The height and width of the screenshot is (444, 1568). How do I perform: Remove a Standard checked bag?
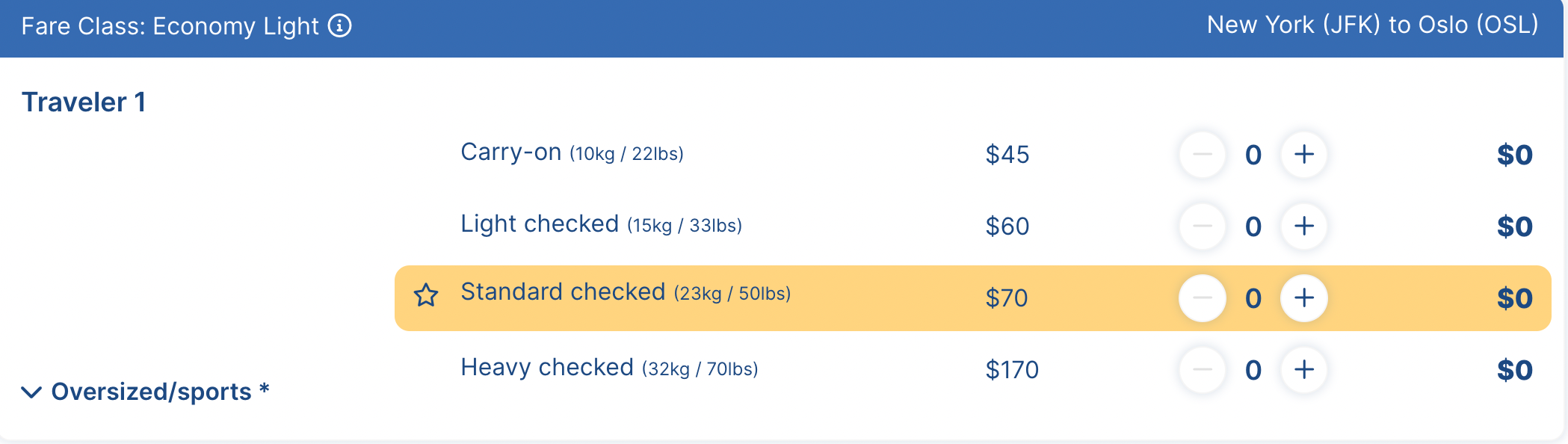(1203, 298)
